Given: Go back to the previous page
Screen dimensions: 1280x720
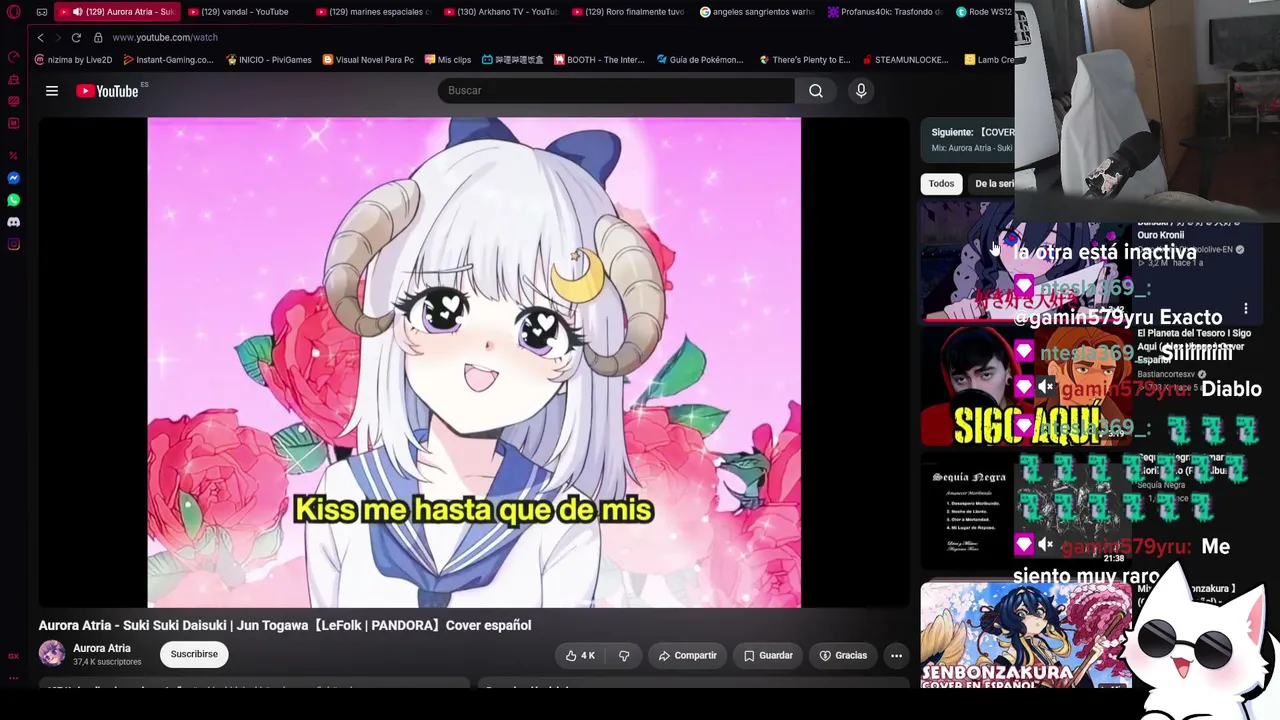Looking at the screenshot, I should tap(40, 38).
